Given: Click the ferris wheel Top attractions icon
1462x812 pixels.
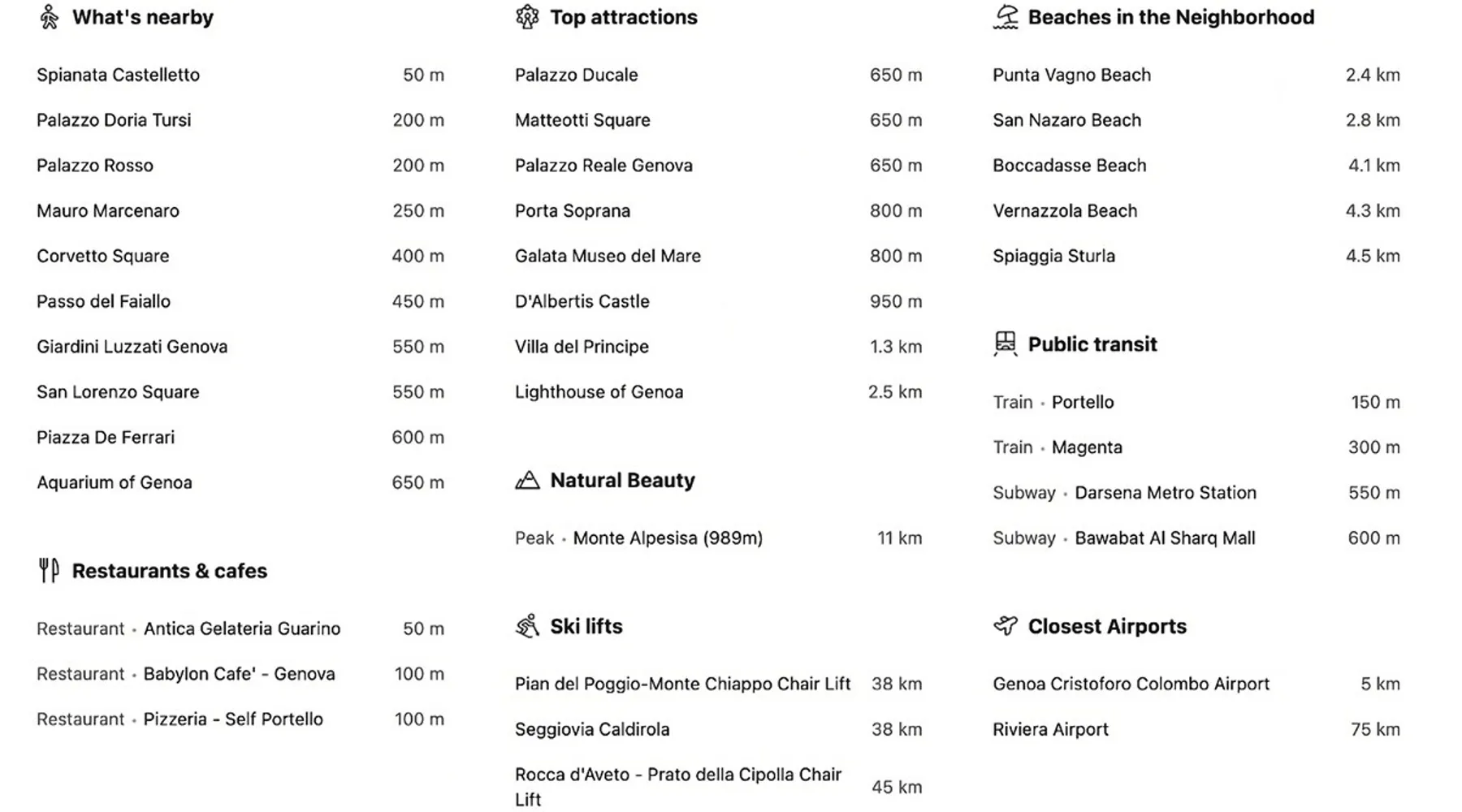Looking at the screenshot, I should (527, 17).
